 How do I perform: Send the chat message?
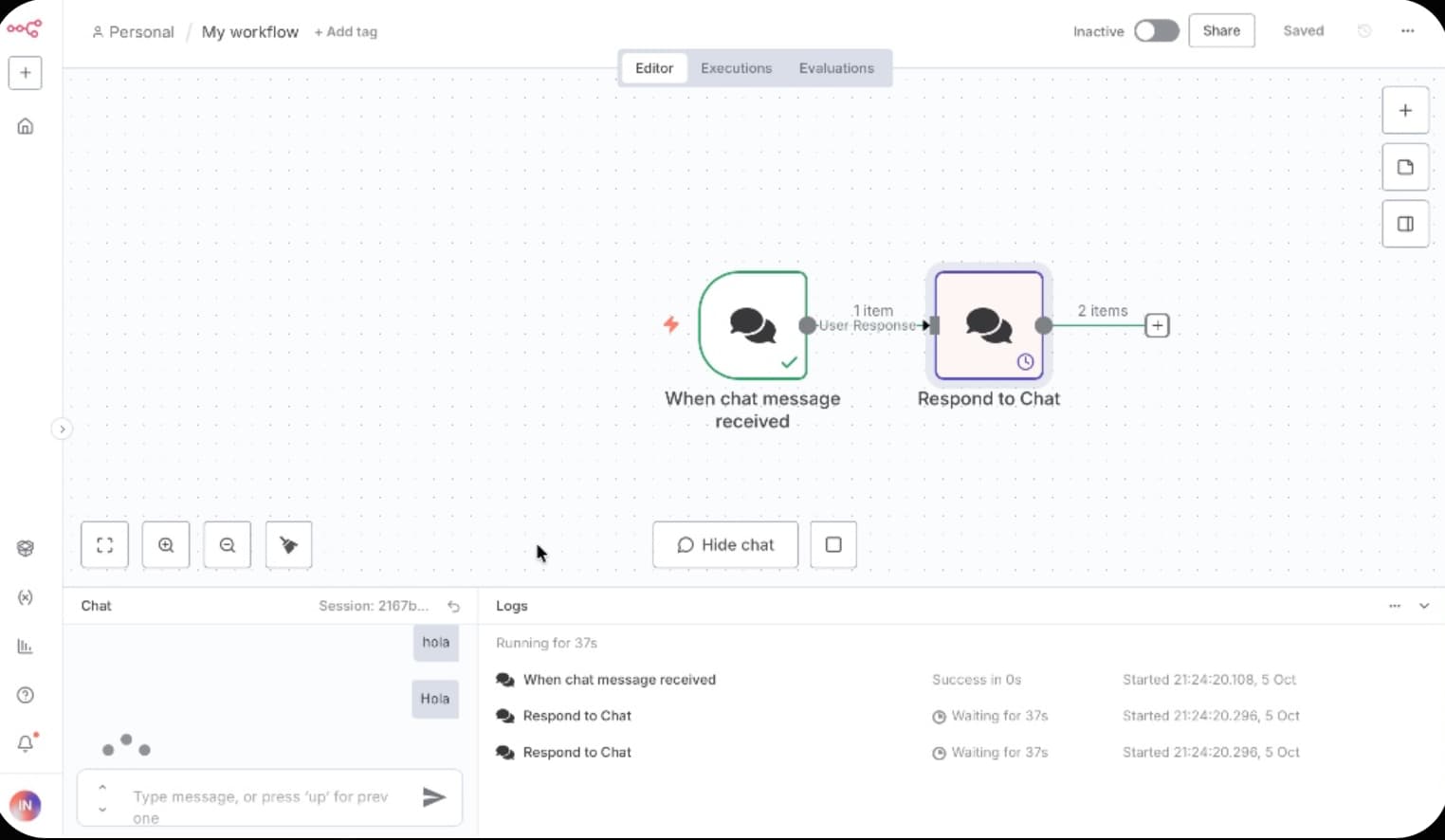(x=434, y=797)
